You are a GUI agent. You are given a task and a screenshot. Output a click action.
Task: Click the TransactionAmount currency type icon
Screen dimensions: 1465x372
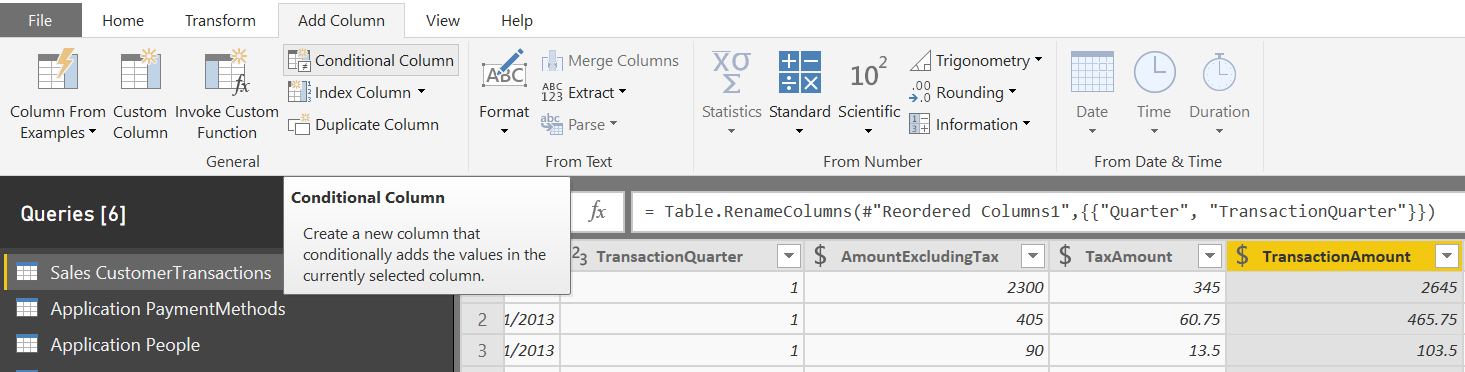(1242, 256)
